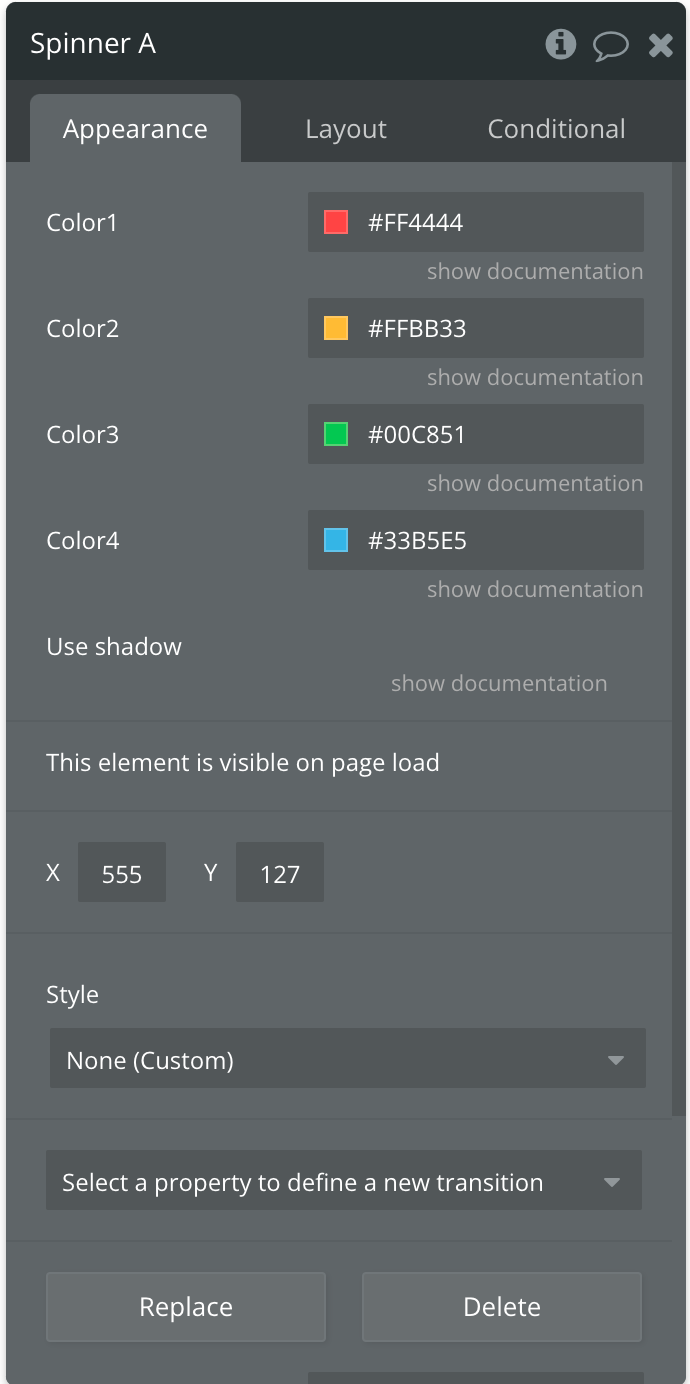Click the Delete button
The image size is (690, 1384).
coord(501,1306)
